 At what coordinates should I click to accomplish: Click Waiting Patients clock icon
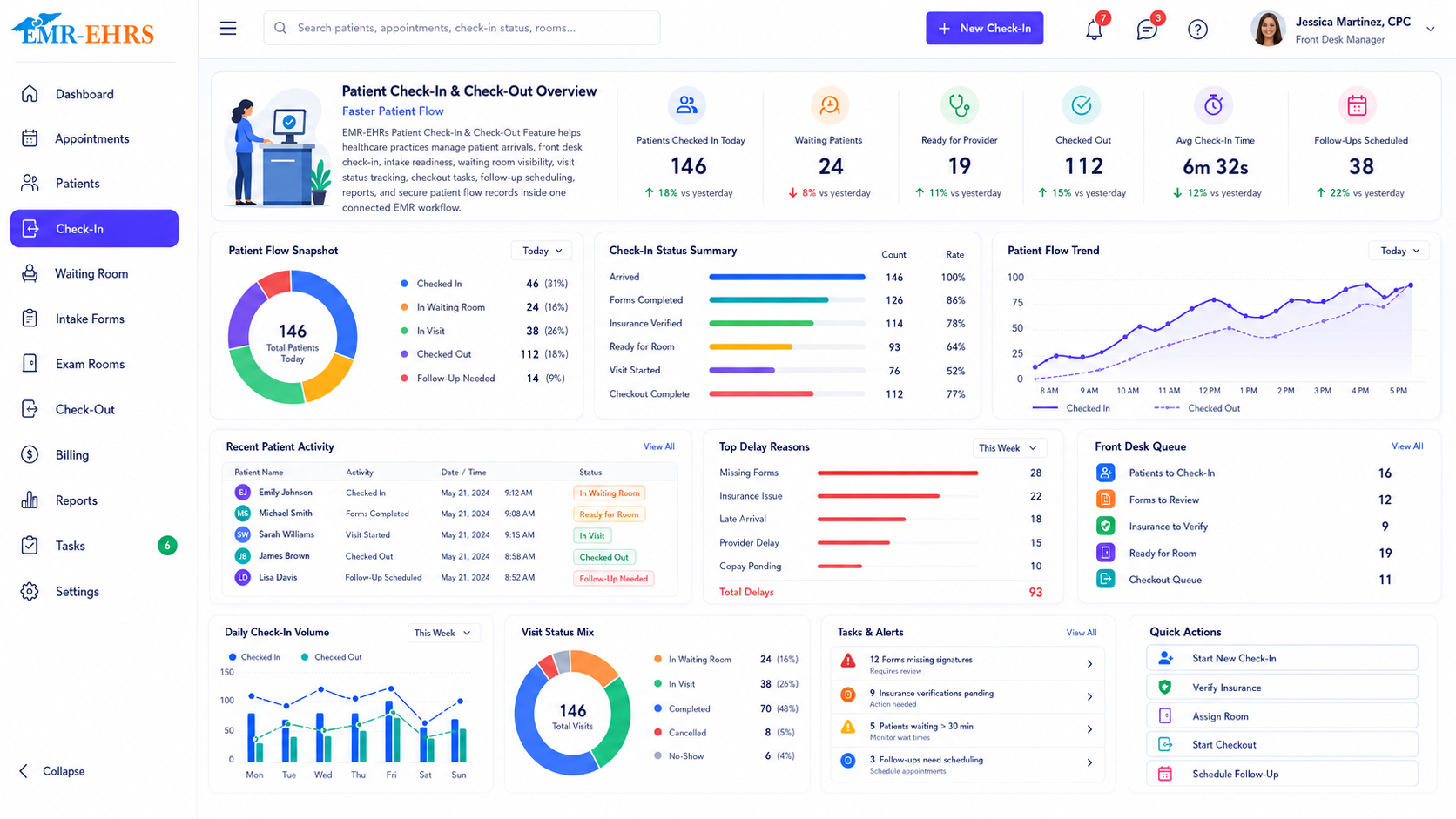829,105
